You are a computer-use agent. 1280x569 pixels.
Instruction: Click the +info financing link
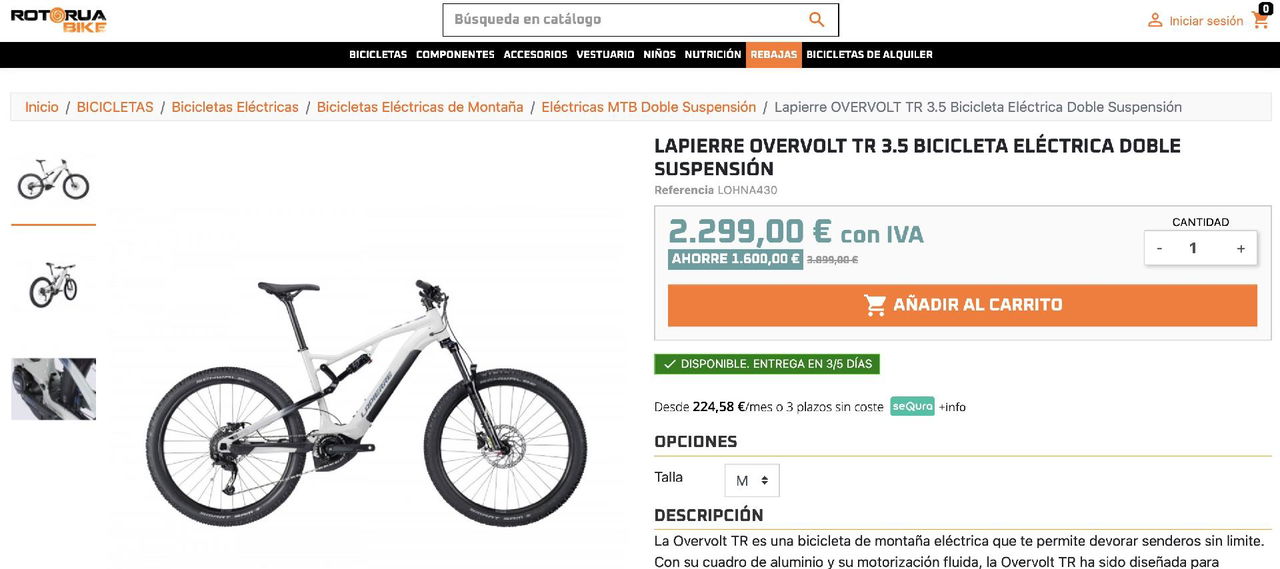pos(952,407)
